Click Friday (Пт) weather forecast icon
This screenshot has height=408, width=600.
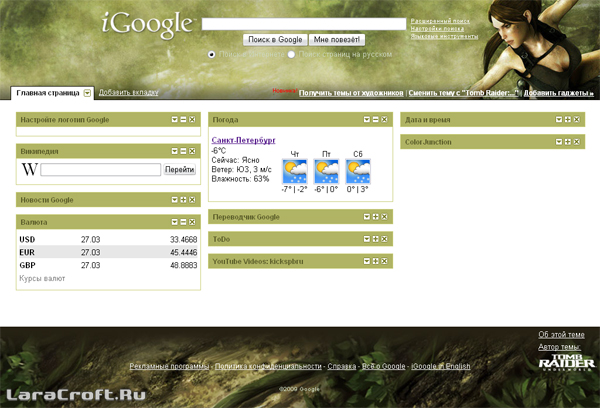[x=326, y=171]
